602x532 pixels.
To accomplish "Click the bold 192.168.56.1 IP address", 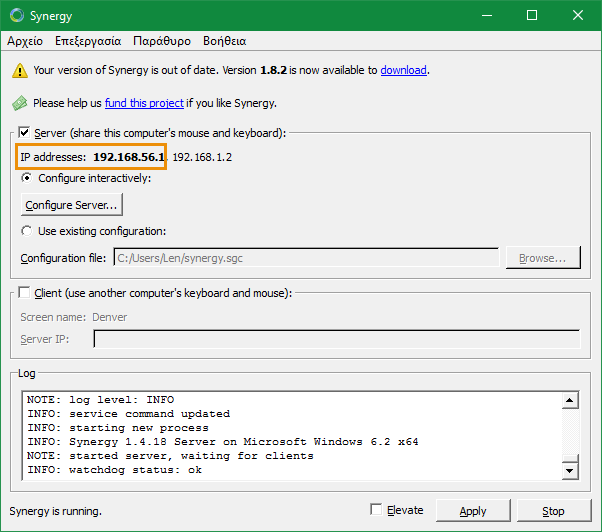I will pyautogui.click(x=129, y=157).
